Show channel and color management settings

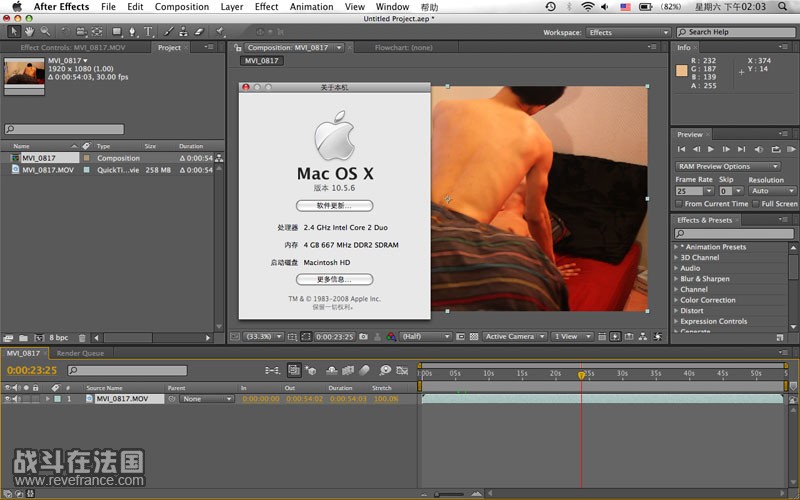coord(391,337)
